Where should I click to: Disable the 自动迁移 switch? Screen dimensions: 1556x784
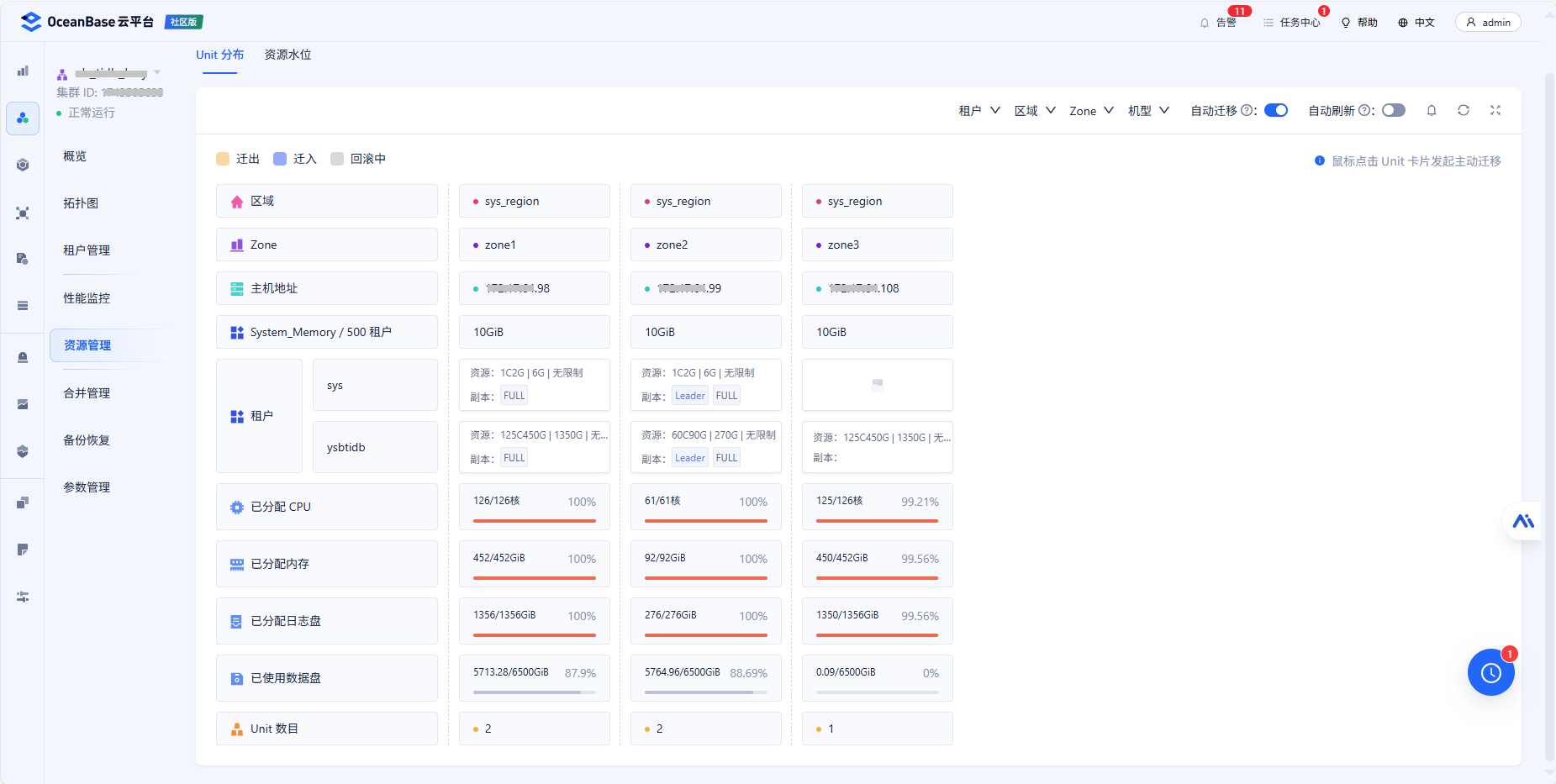point(1276,110)
